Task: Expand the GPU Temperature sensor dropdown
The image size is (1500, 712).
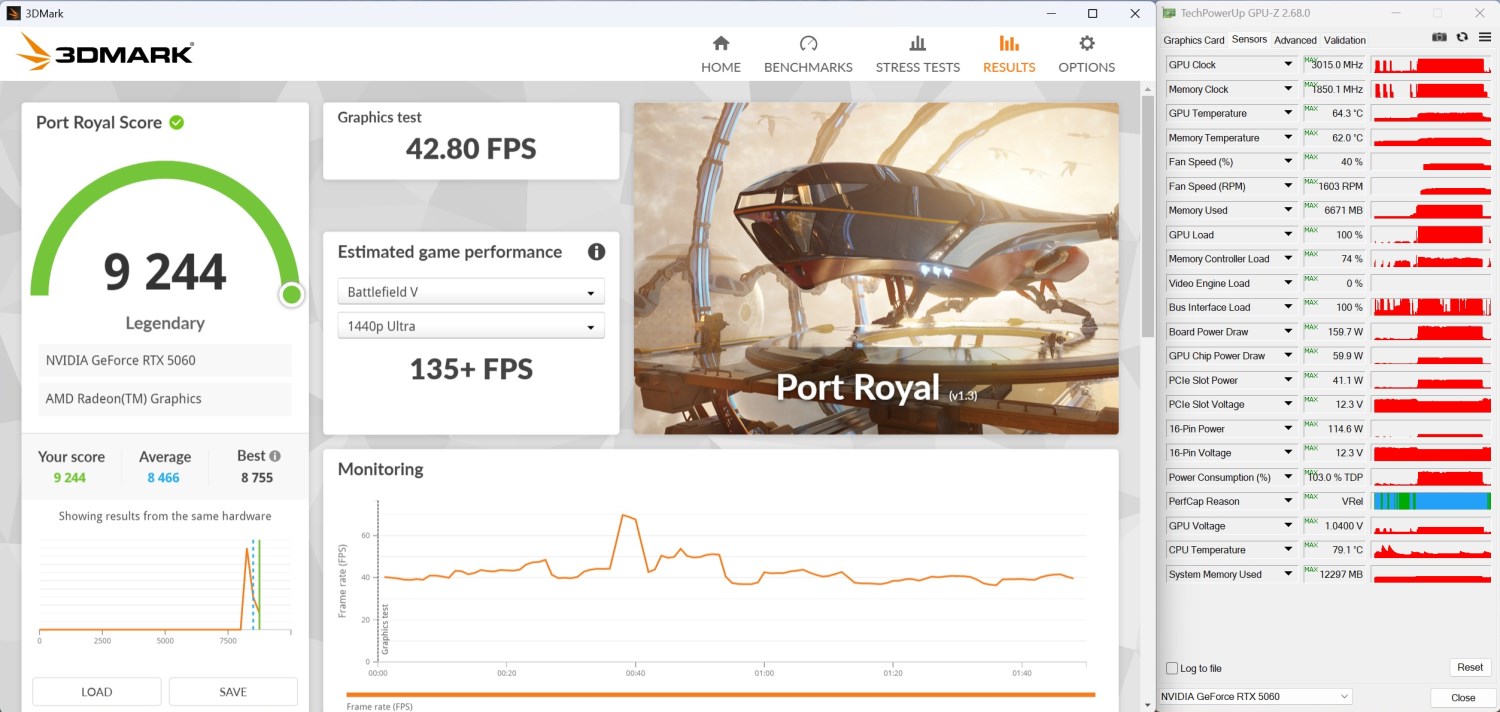Action: [x=1288, y=113]
